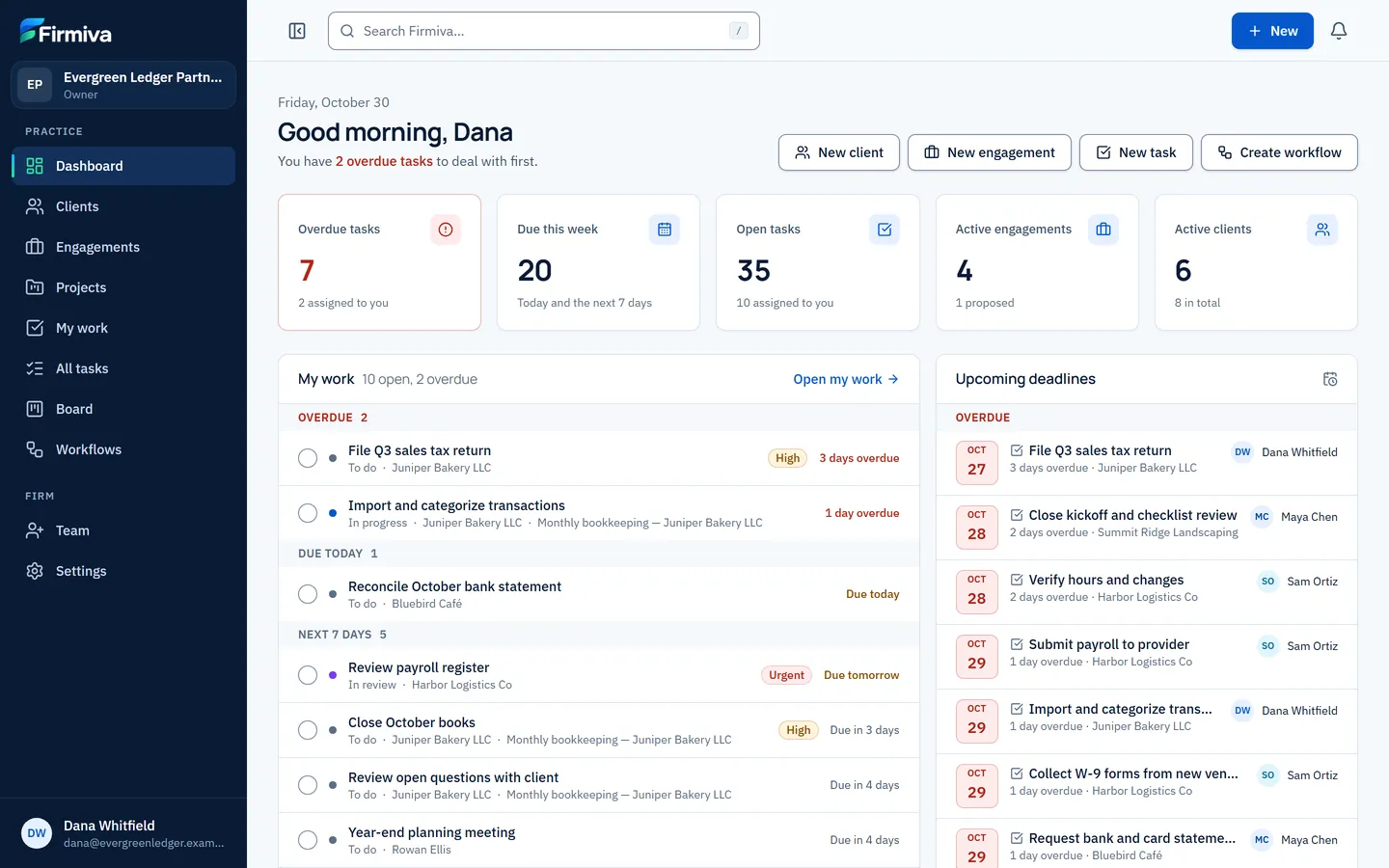Click the Due this week calendar icon
The width and height of the screenshot is (1389, 868).
[x=665, y=230]
